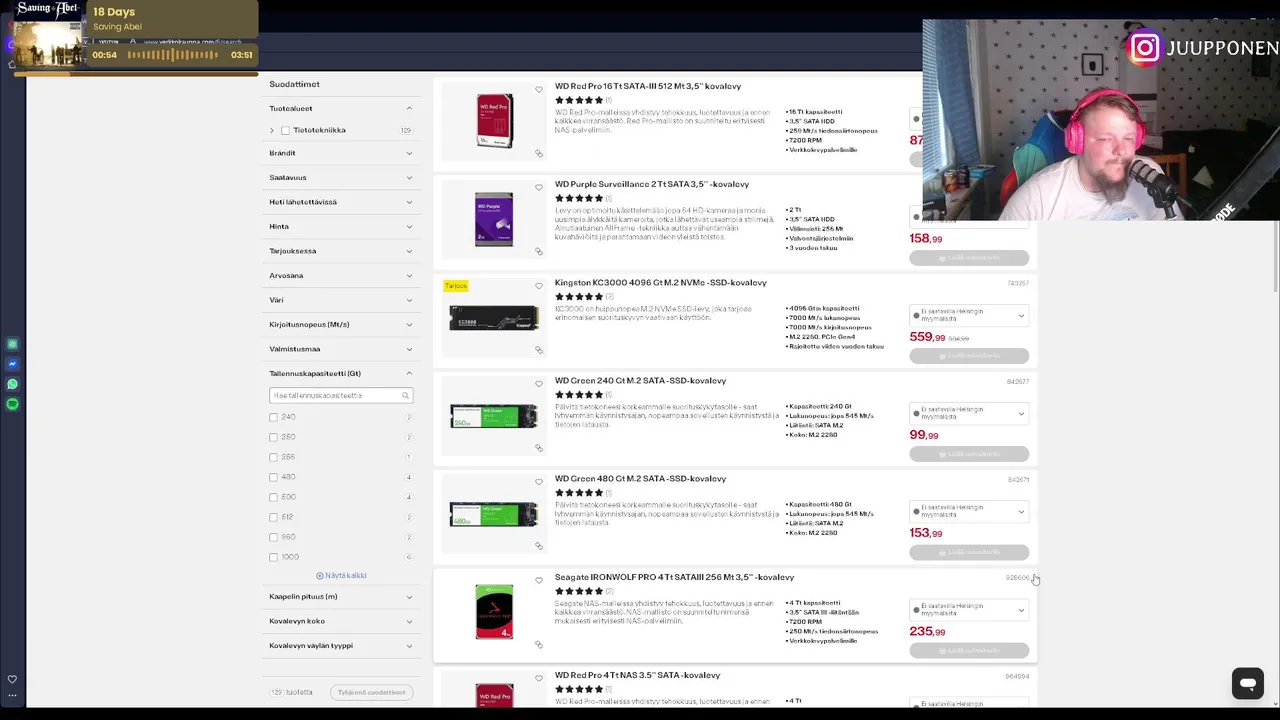
Task: Add WD Red Pro 4 Tt NAS to wishlist
Action: coord(539,678)
